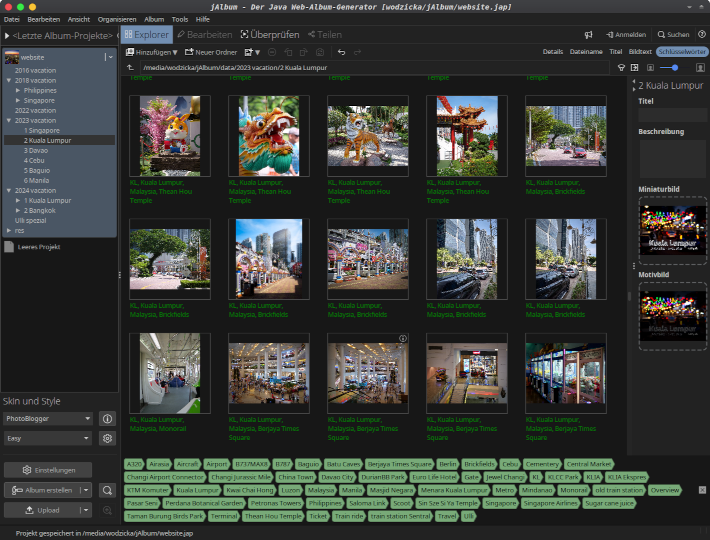The width and height of the screenshot is (710, 540).
Task: Click the Neuer Ordner folder icon
Action: [x=188, y=52]
